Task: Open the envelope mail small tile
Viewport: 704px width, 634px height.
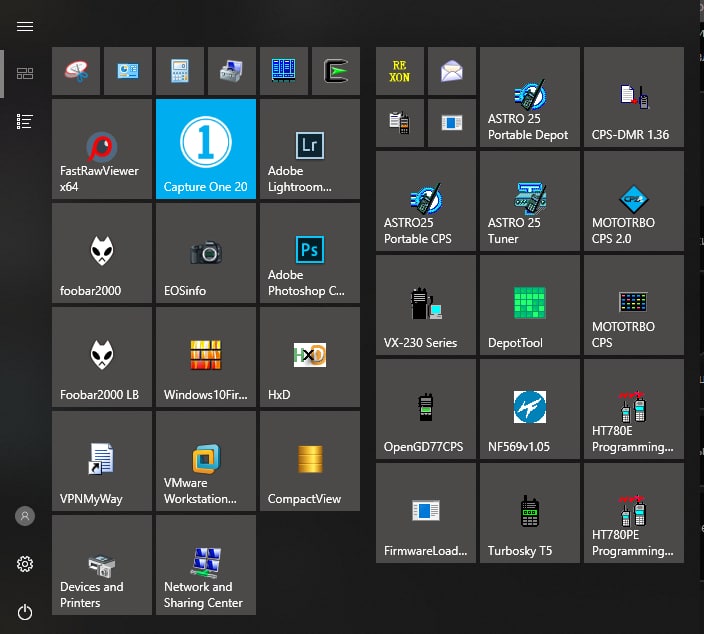Action: click(x=452, y=71)
